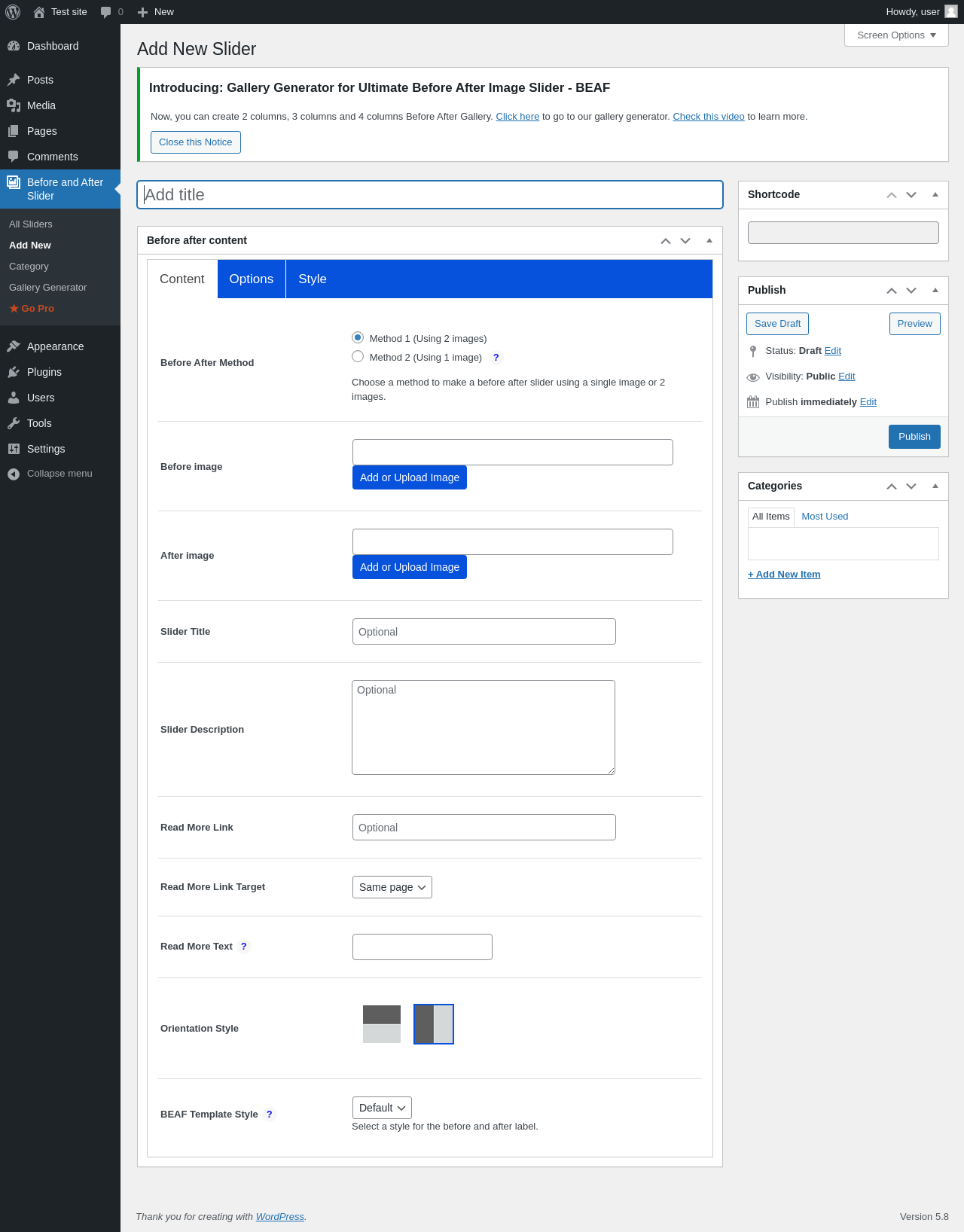Click the Visibility eye icon in Publish
This screenshot has height=1232, width=964.
[x=753, y=377]
